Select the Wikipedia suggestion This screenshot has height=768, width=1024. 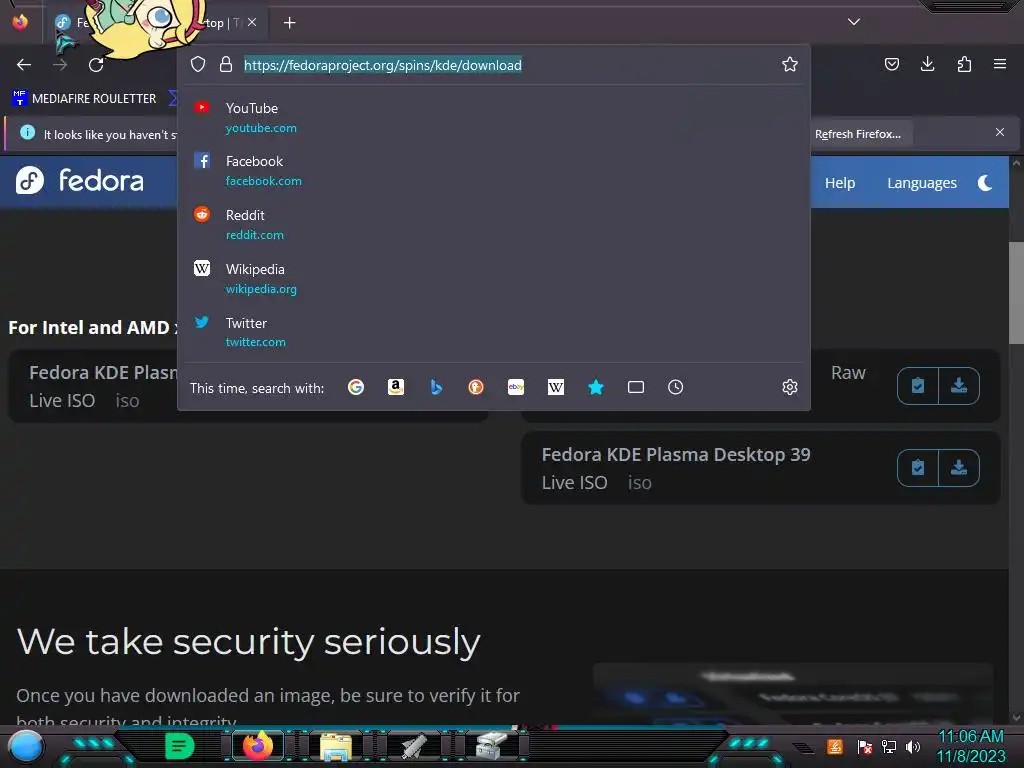coord(494,278)
